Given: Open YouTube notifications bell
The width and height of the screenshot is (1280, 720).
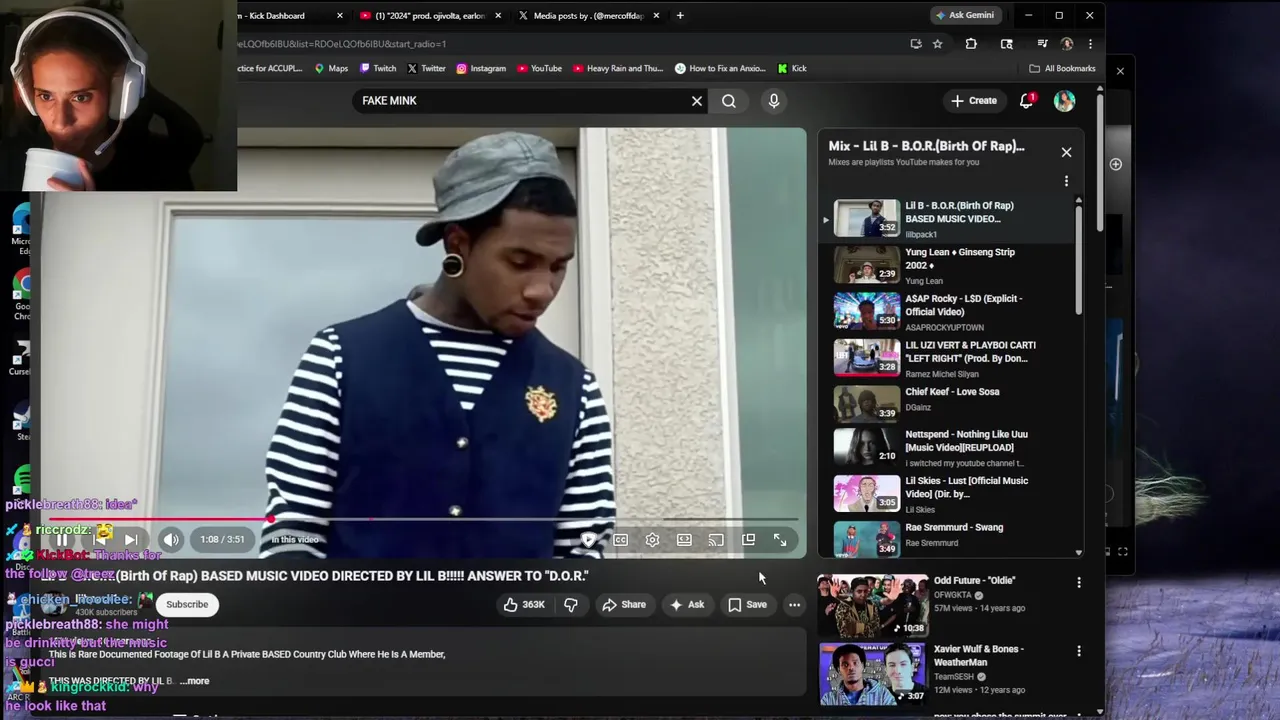Looking at the screenshot, I should (1026, 101).
